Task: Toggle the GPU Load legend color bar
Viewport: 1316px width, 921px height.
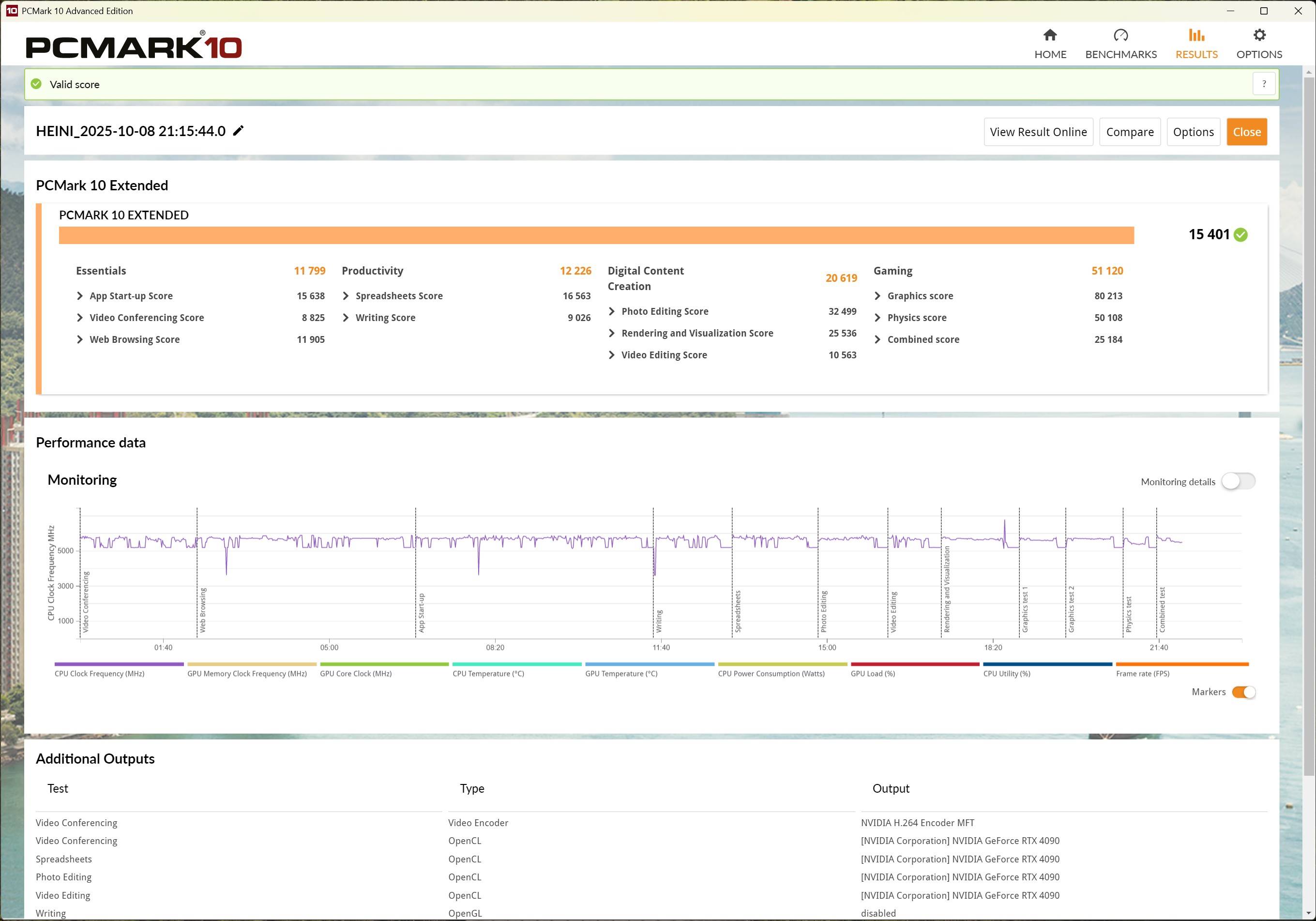Action: click(915, 665)
